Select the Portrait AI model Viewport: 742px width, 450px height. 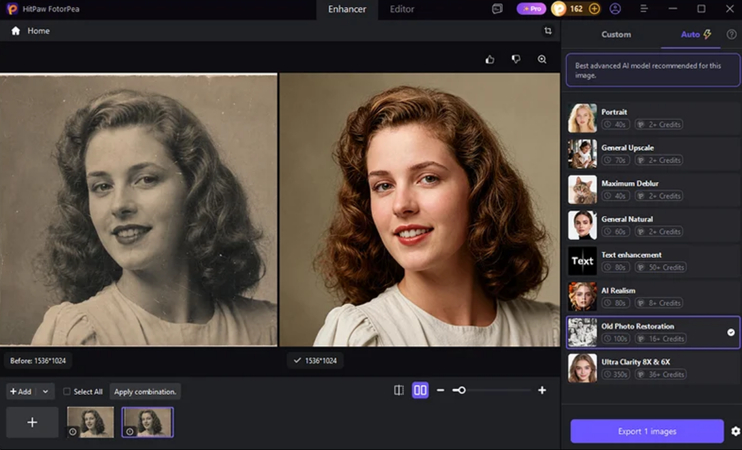[x=653, y=118]
